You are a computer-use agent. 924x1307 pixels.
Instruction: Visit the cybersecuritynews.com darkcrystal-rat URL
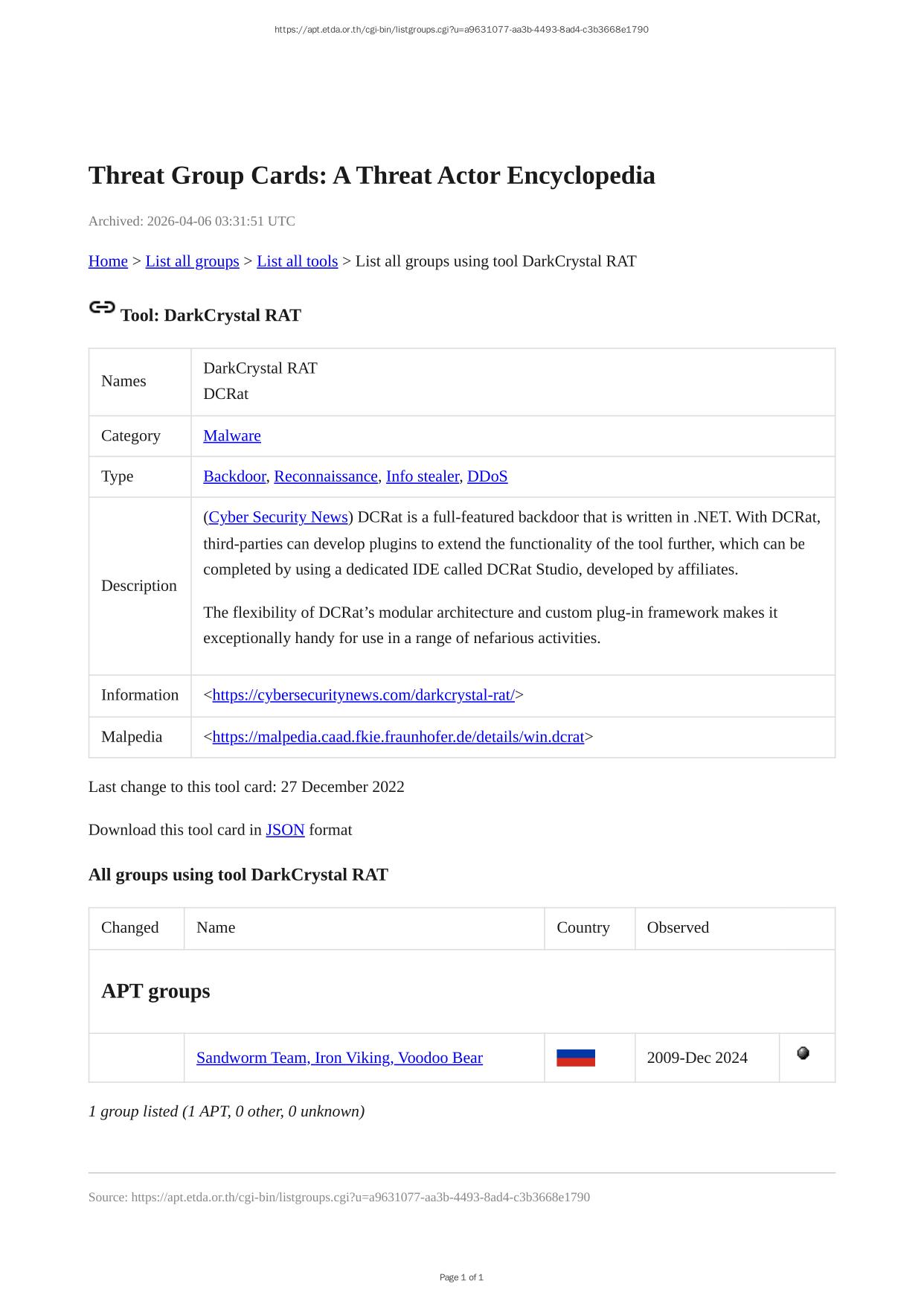(x=363, y=695)
